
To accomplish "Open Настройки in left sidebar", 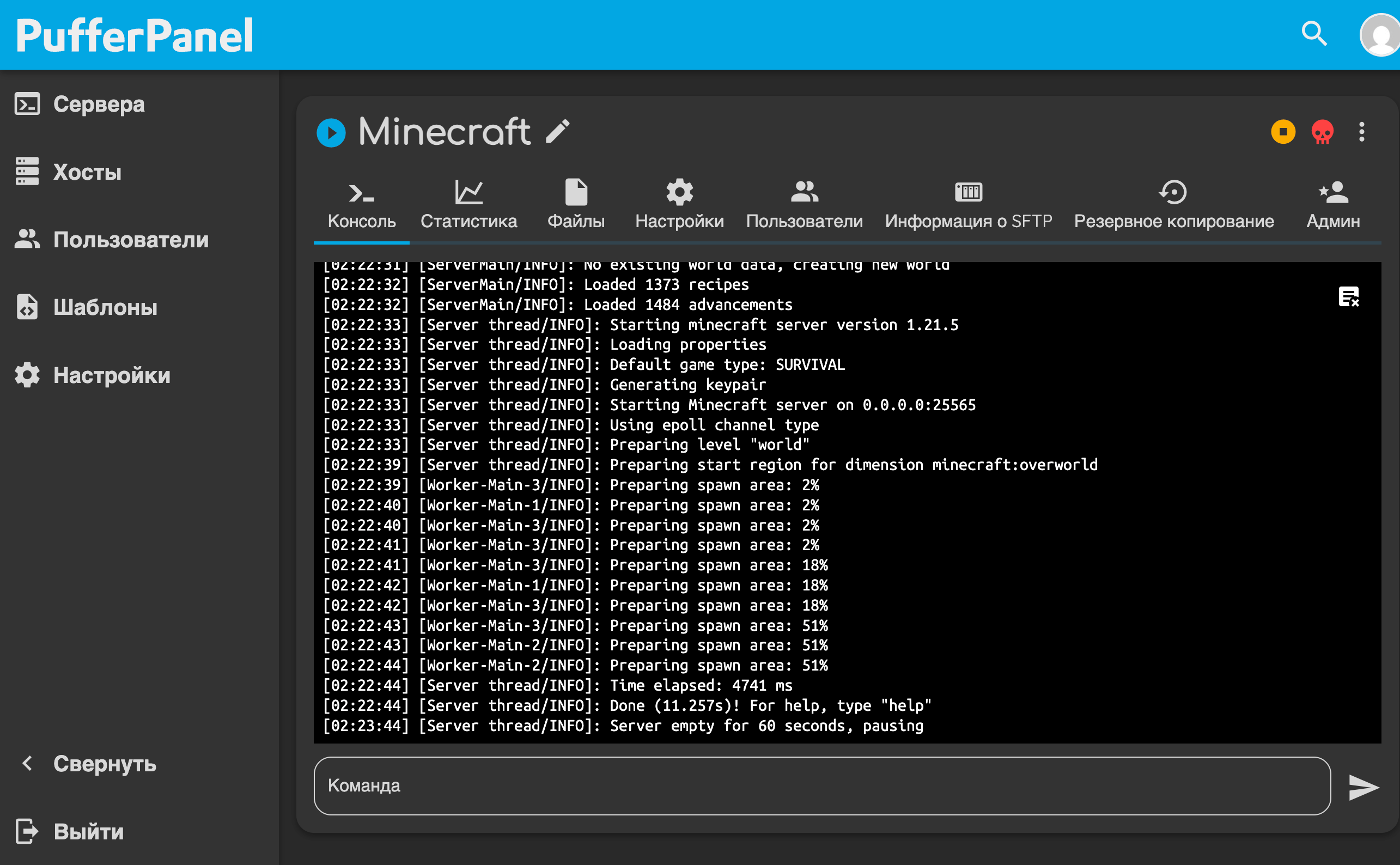I will coord(139,375).
